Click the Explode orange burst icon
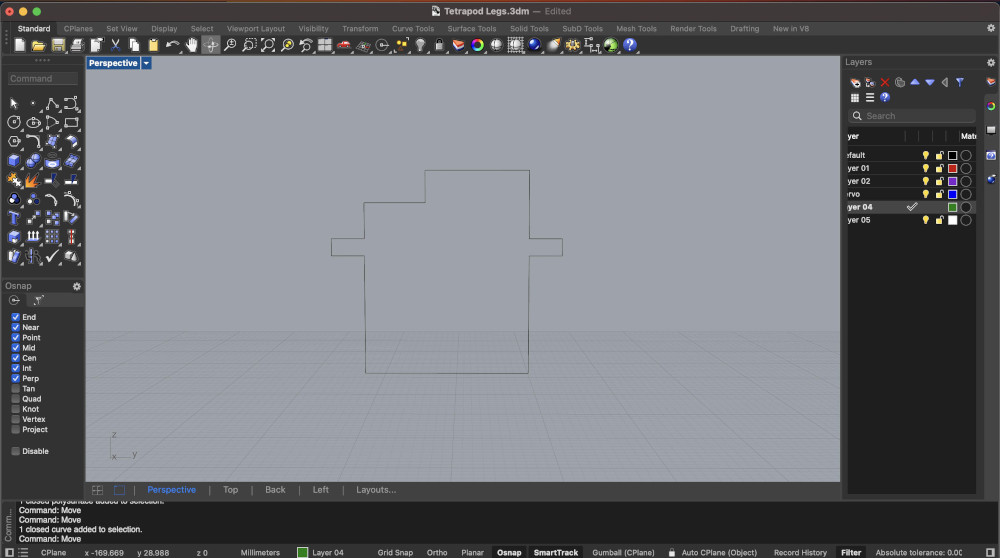The width and height of the screenshot is (1000, 558). click(33, 180)
